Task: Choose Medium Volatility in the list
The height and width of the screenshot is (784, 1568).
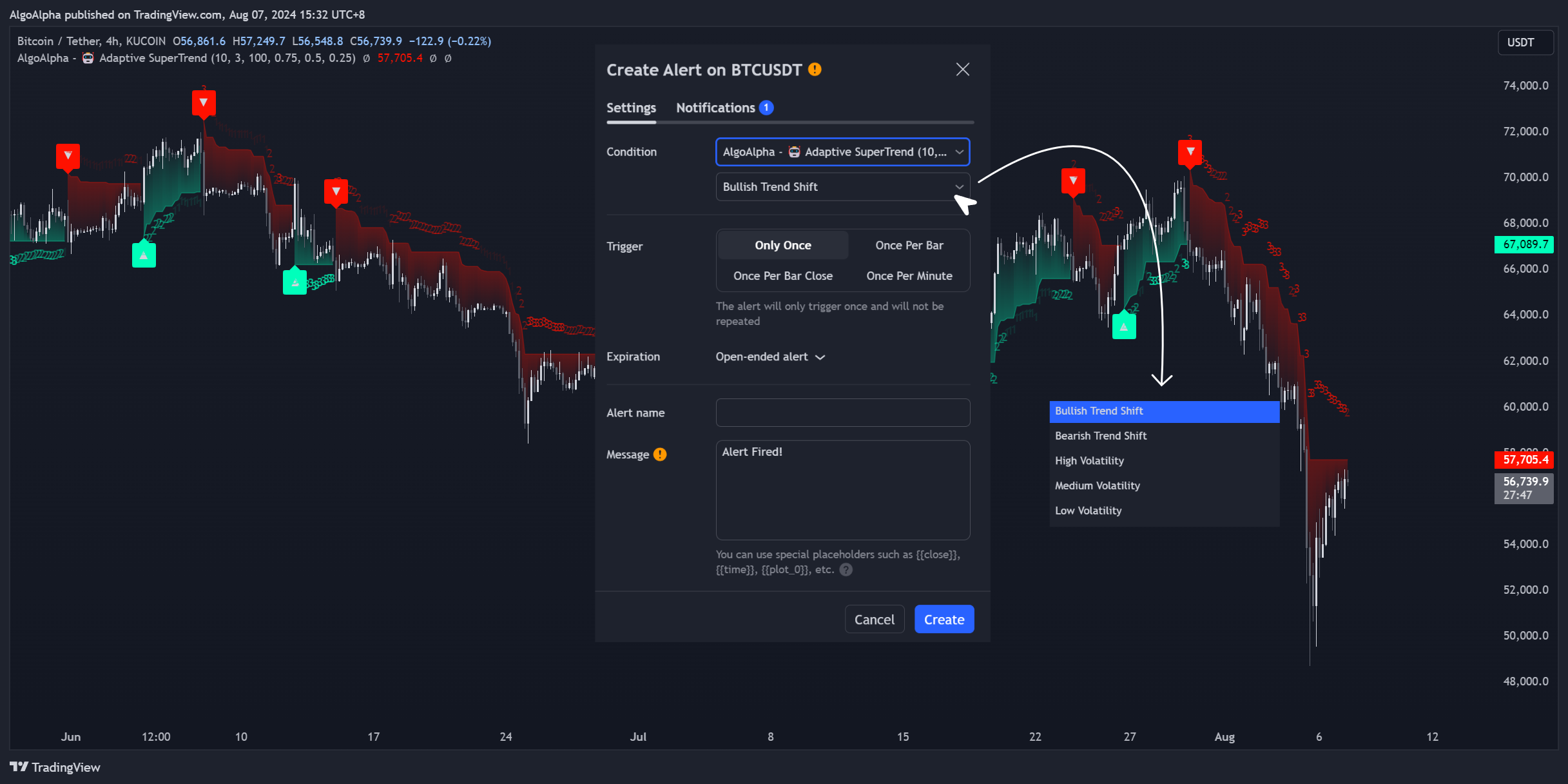Action: click(x=1164, y=486)
